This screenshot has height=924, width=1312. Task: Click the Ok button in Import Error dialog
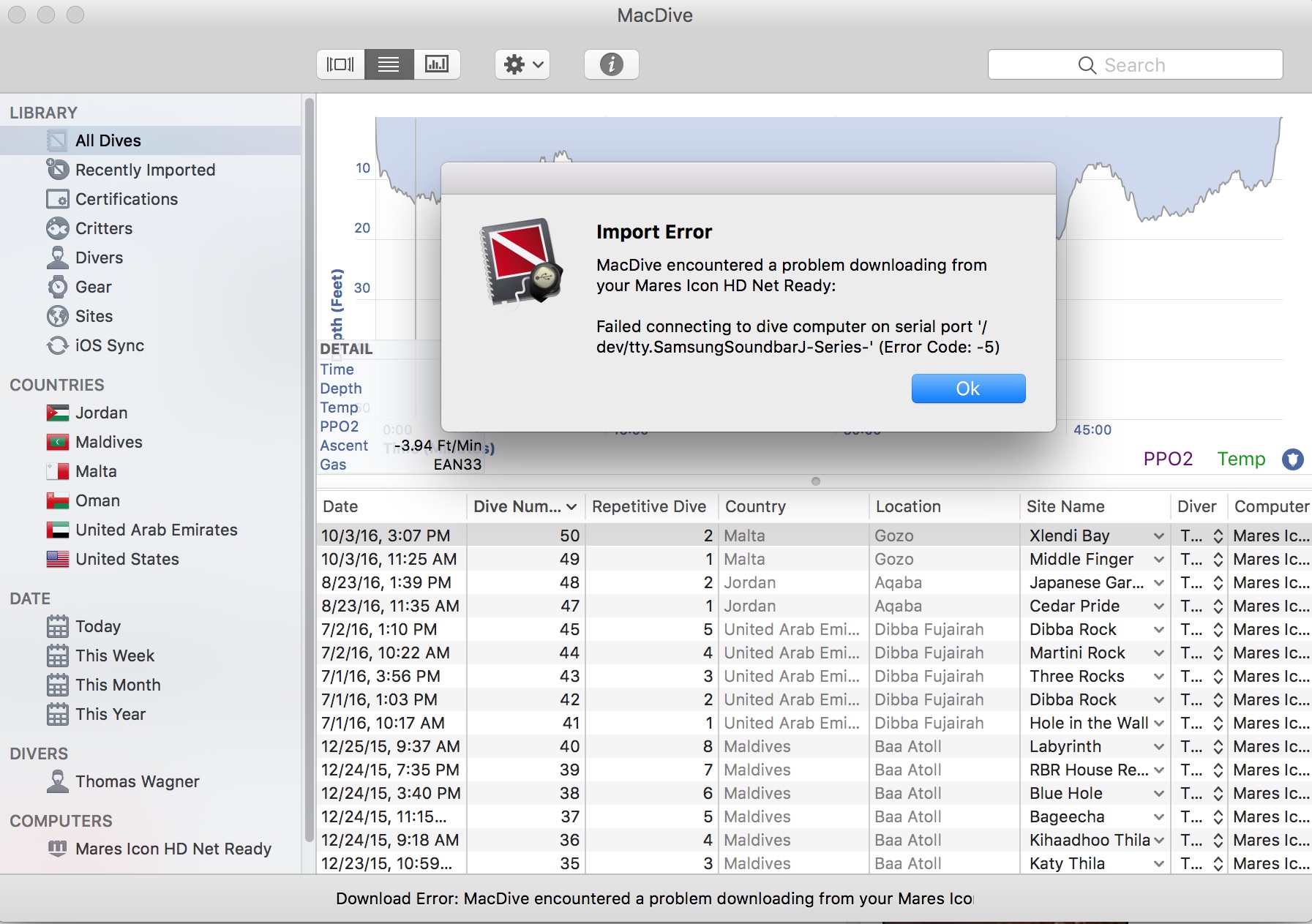pos(967,388)
